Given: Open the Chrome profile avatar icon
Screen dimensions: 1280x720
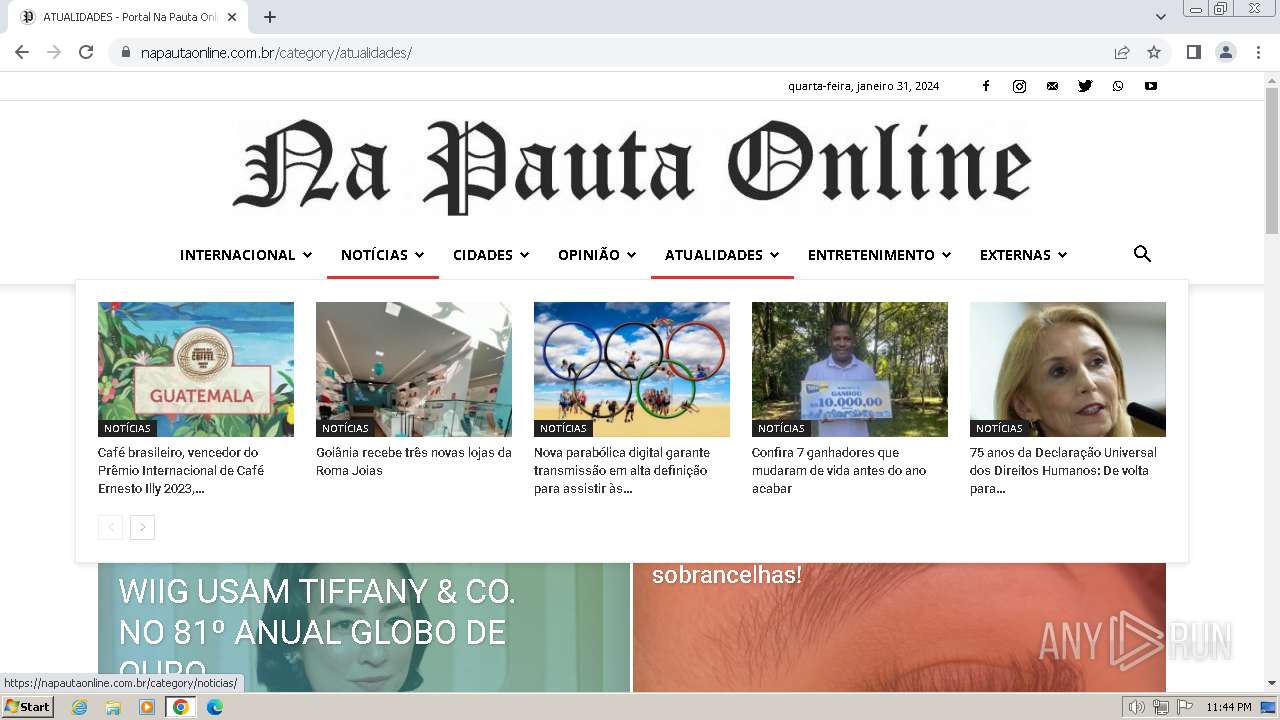Looking at the screenshot, I should point(1225,52).
